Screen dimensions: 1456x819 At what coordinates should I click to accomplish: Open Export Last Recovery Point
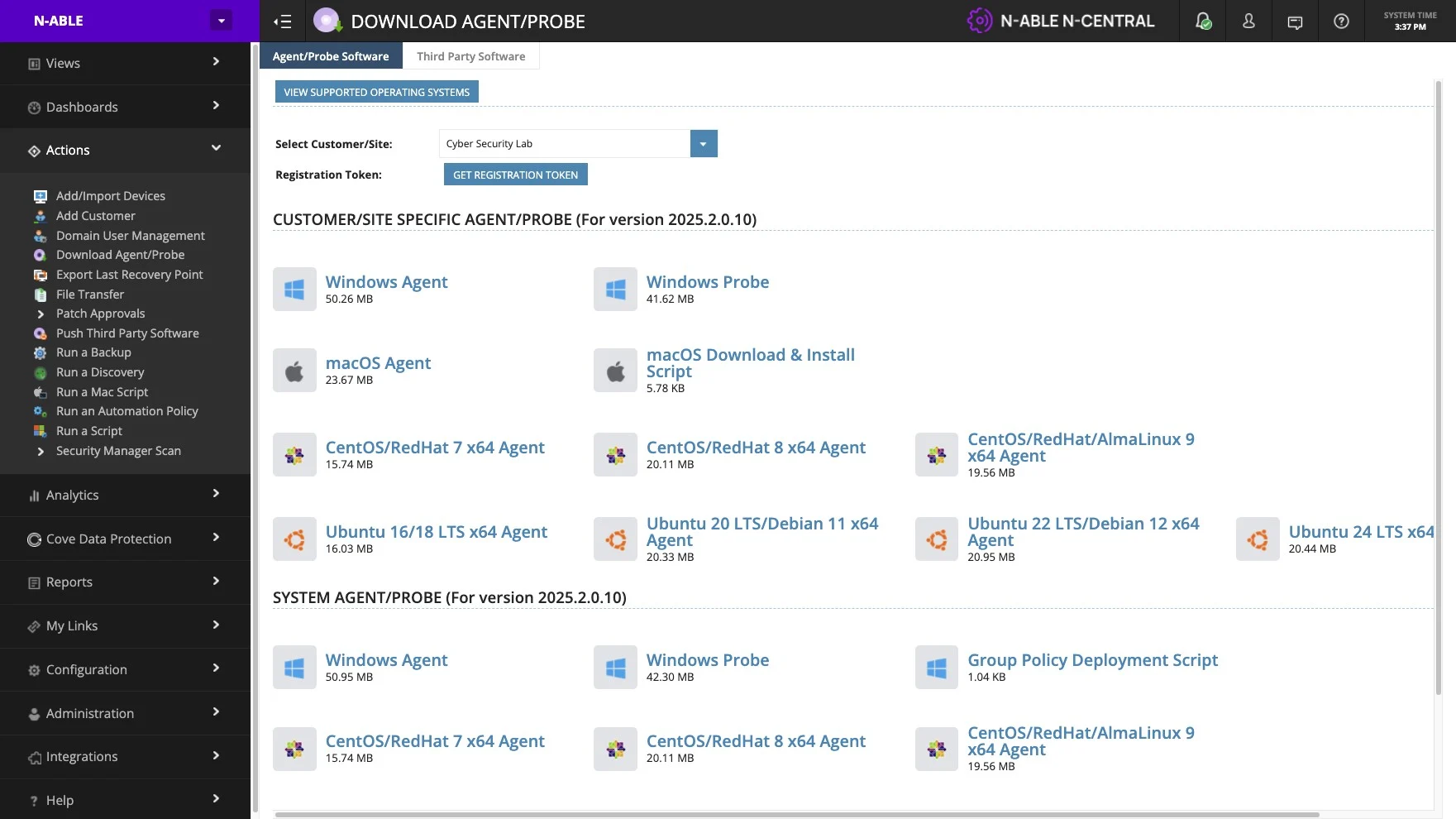(x=130, y=275)
